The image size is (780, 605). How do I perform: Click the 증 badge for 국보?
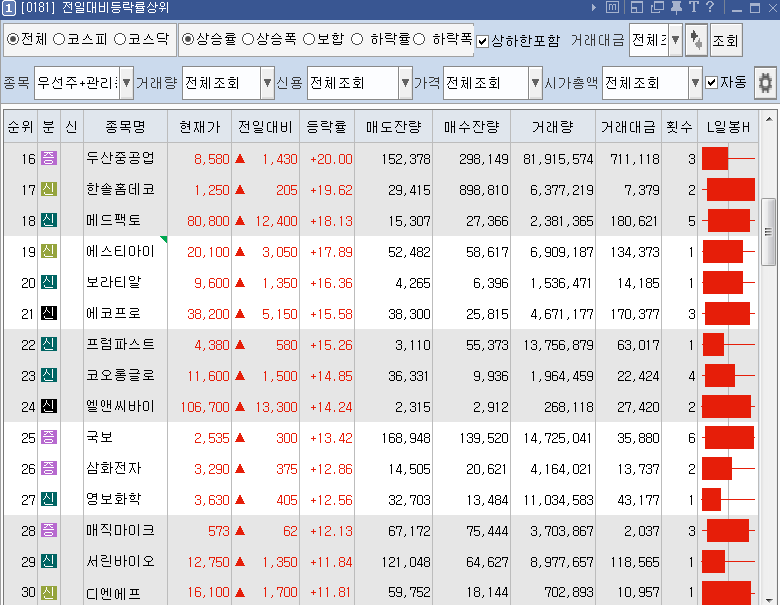(48, 437)
